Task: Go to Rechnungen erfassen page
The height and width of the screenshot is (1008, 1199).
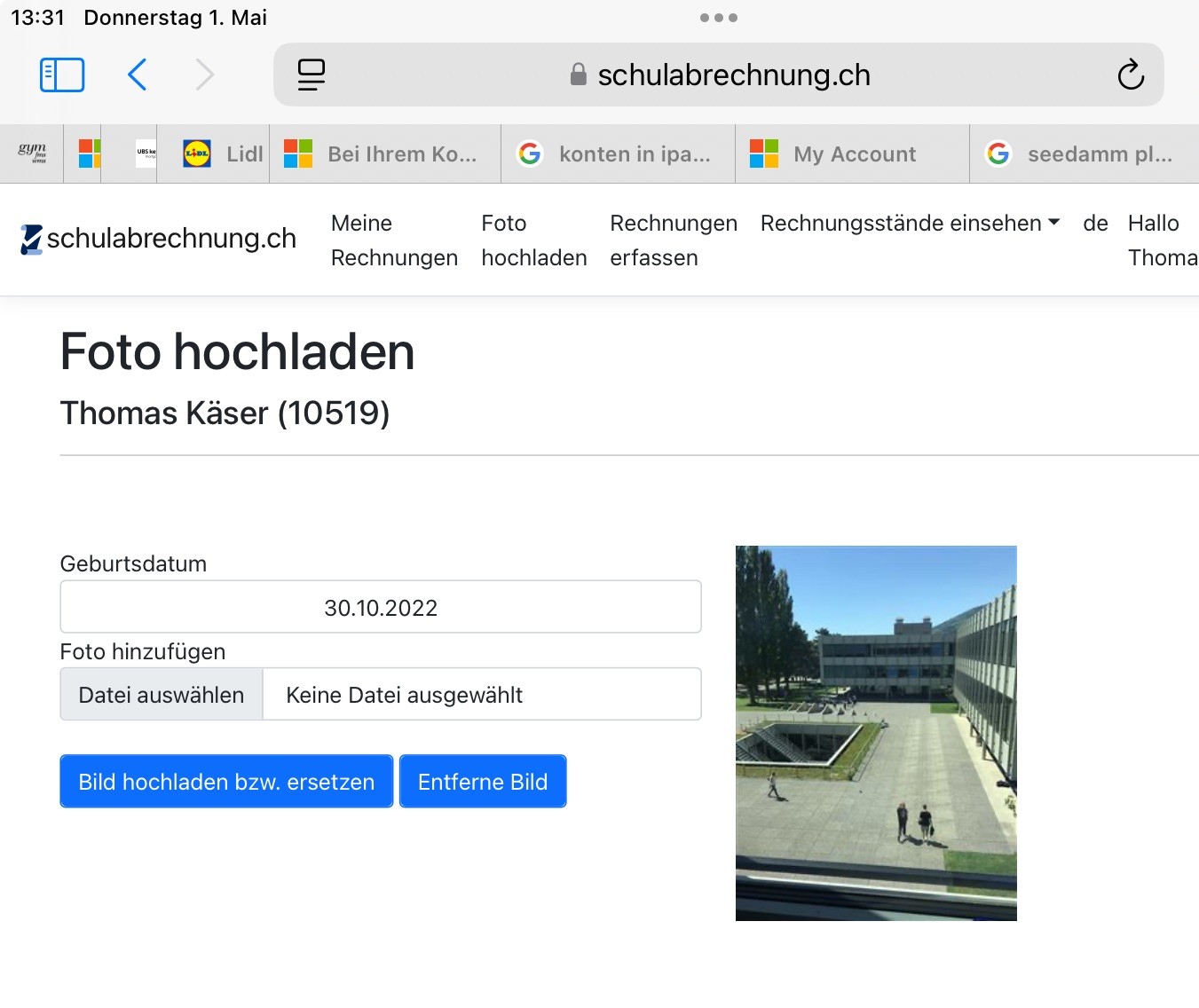Action: coord(673,240)
